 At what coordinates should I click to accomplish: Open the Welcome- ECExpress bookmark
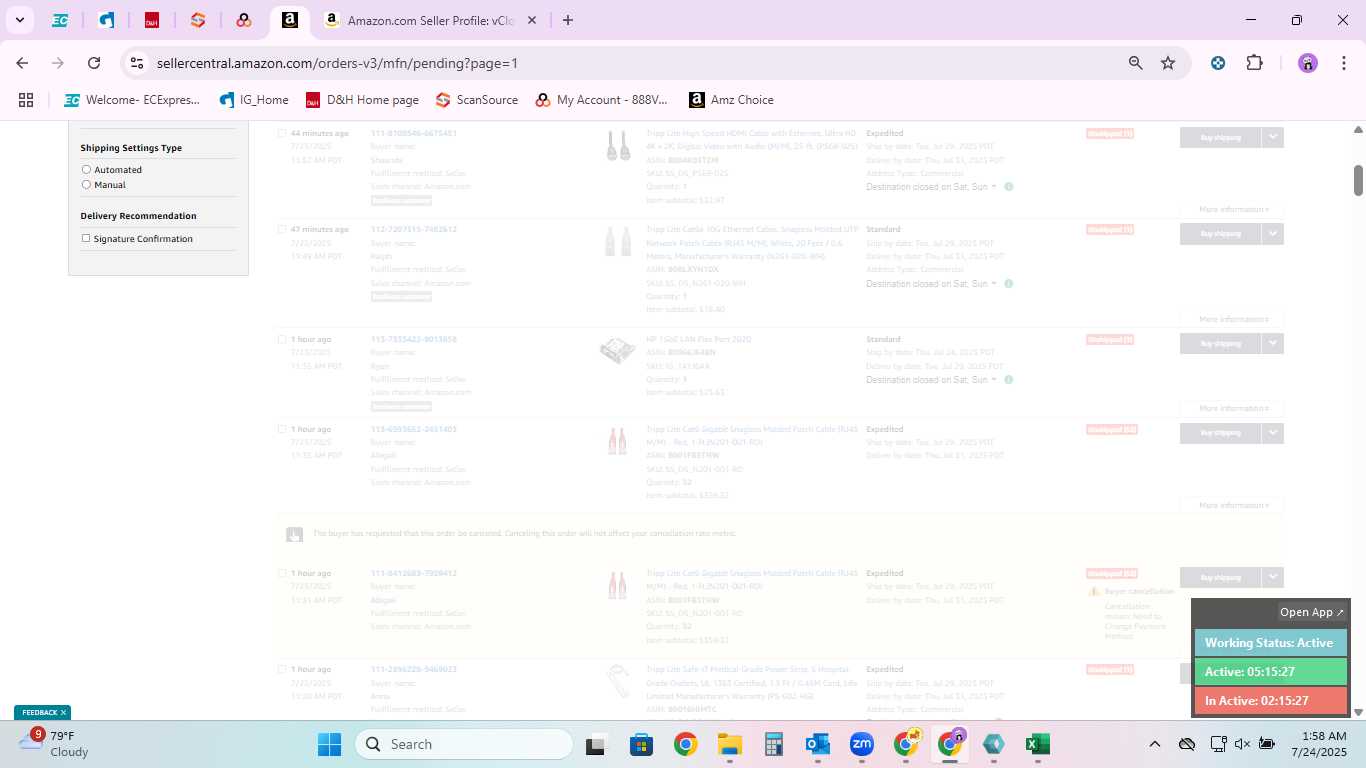132,100
